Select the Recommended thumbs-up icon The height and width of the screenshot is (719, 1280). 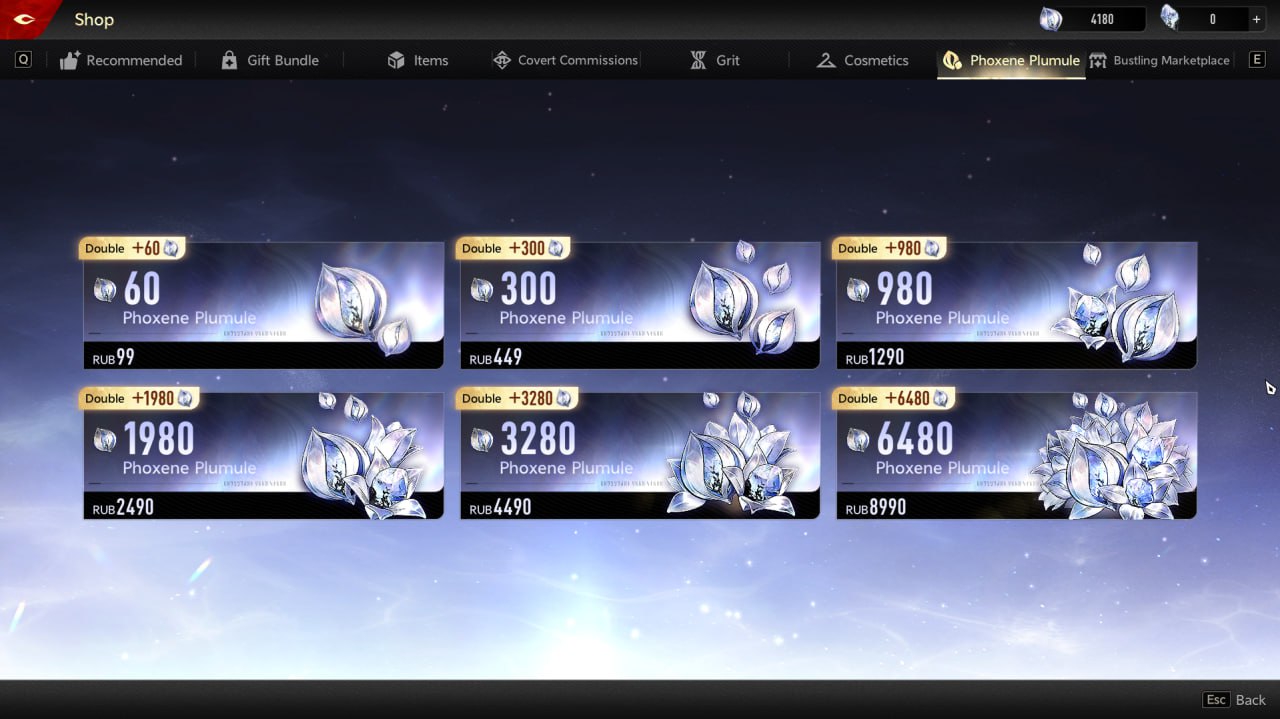pos(69,60)
